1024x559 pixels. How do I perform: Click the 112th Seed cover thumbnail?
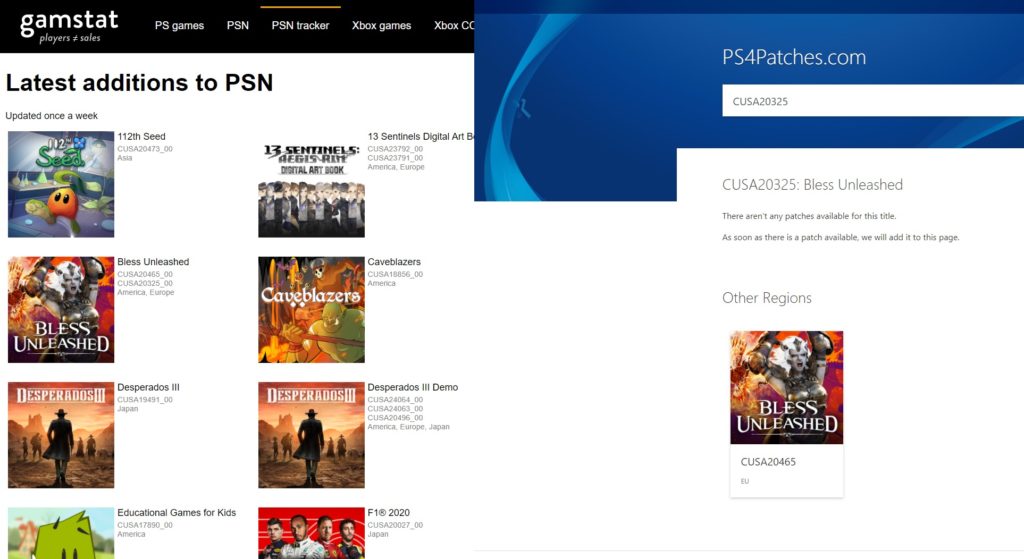[x=61, y=184]
